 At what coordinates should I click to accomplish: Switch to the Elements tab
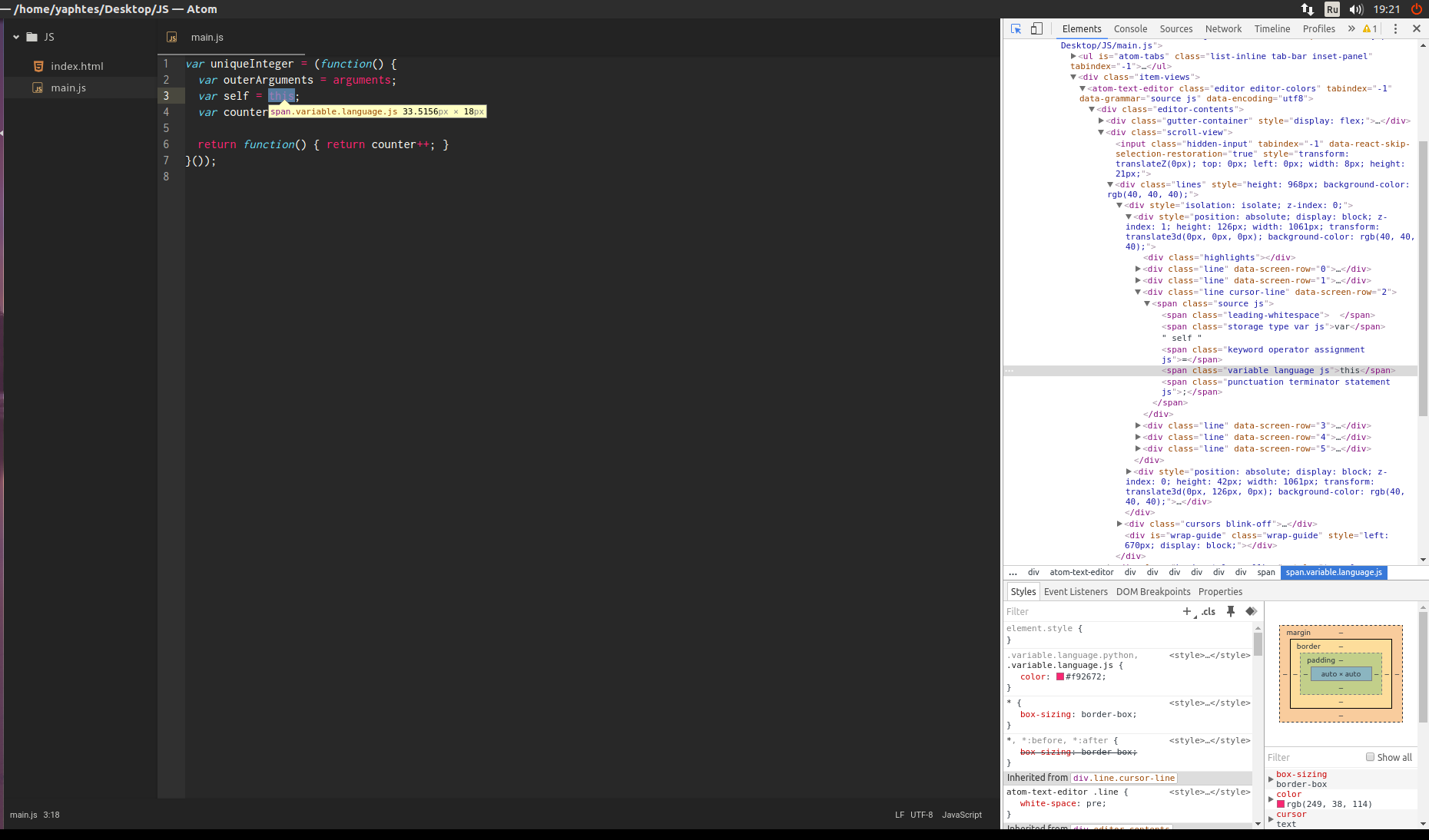(x=1082, y=28)
